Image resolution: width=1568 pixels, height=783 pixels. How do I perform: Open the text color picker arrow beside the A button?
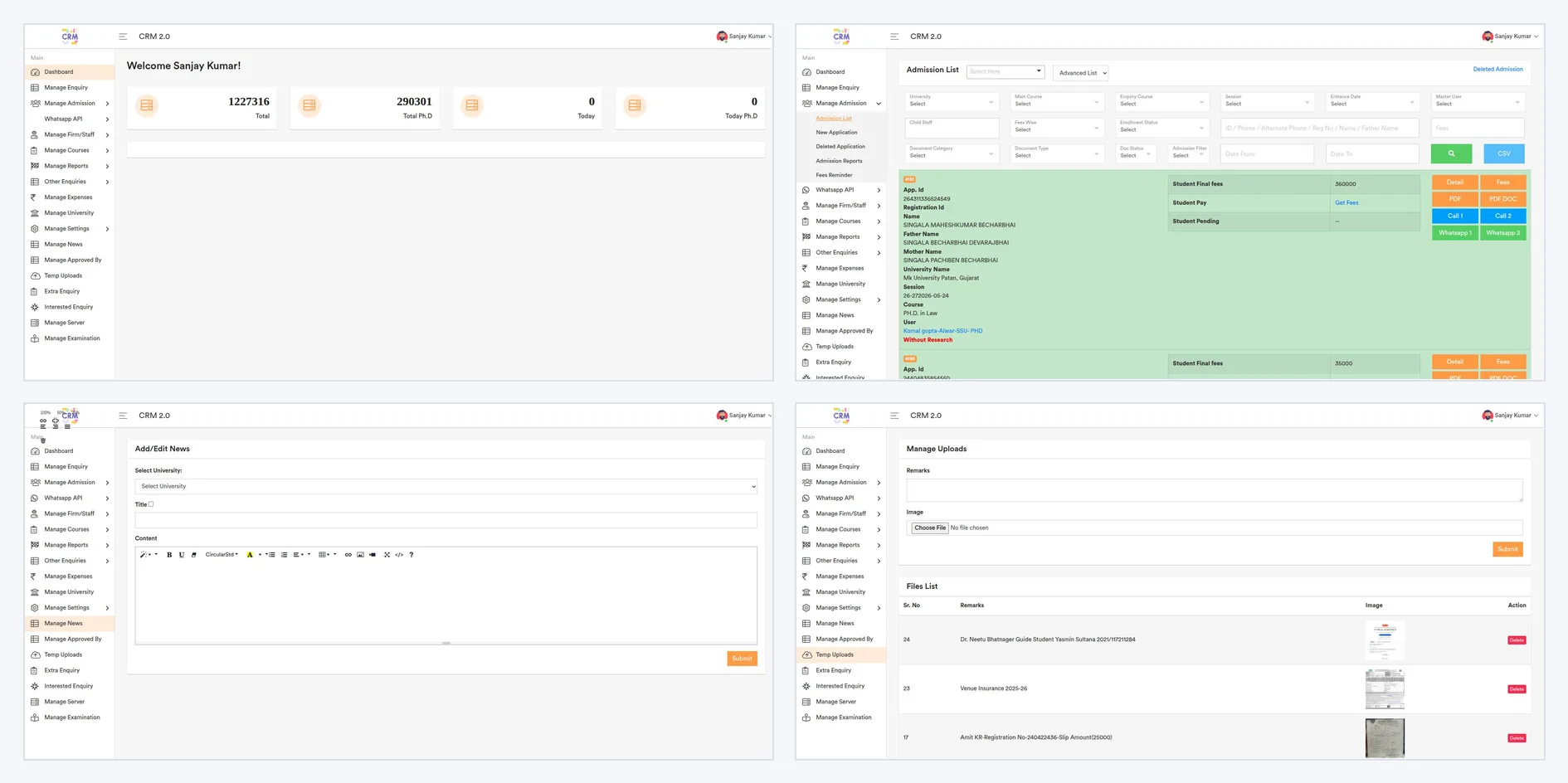tap(260, 555)
